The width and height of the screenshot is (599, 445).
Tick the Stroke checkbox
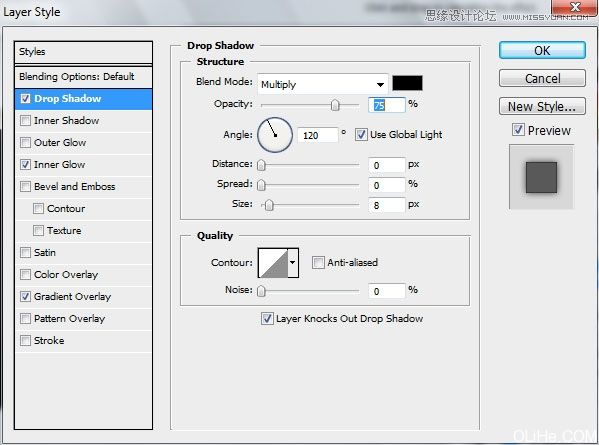[x=25, y=340]
